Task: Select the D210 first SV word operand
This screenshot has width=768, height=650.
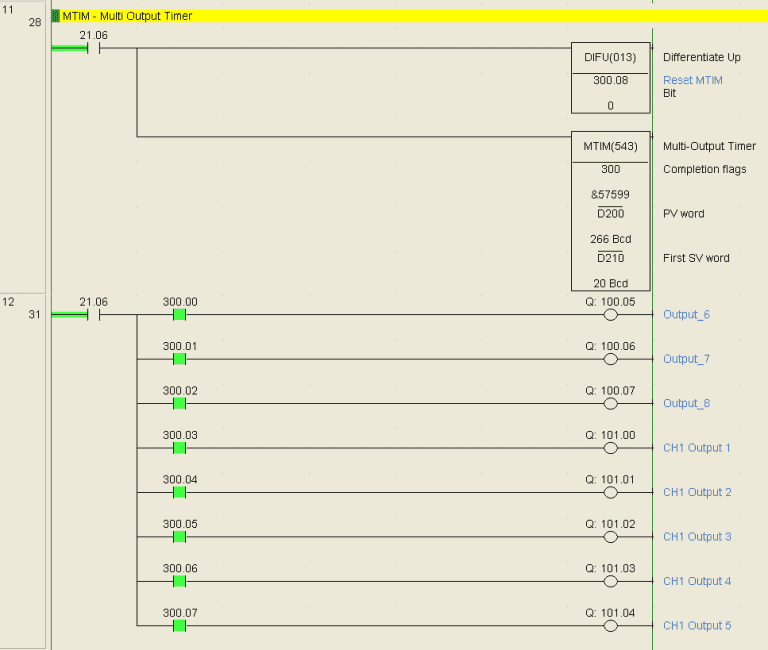Action: [x=610, y=258]
